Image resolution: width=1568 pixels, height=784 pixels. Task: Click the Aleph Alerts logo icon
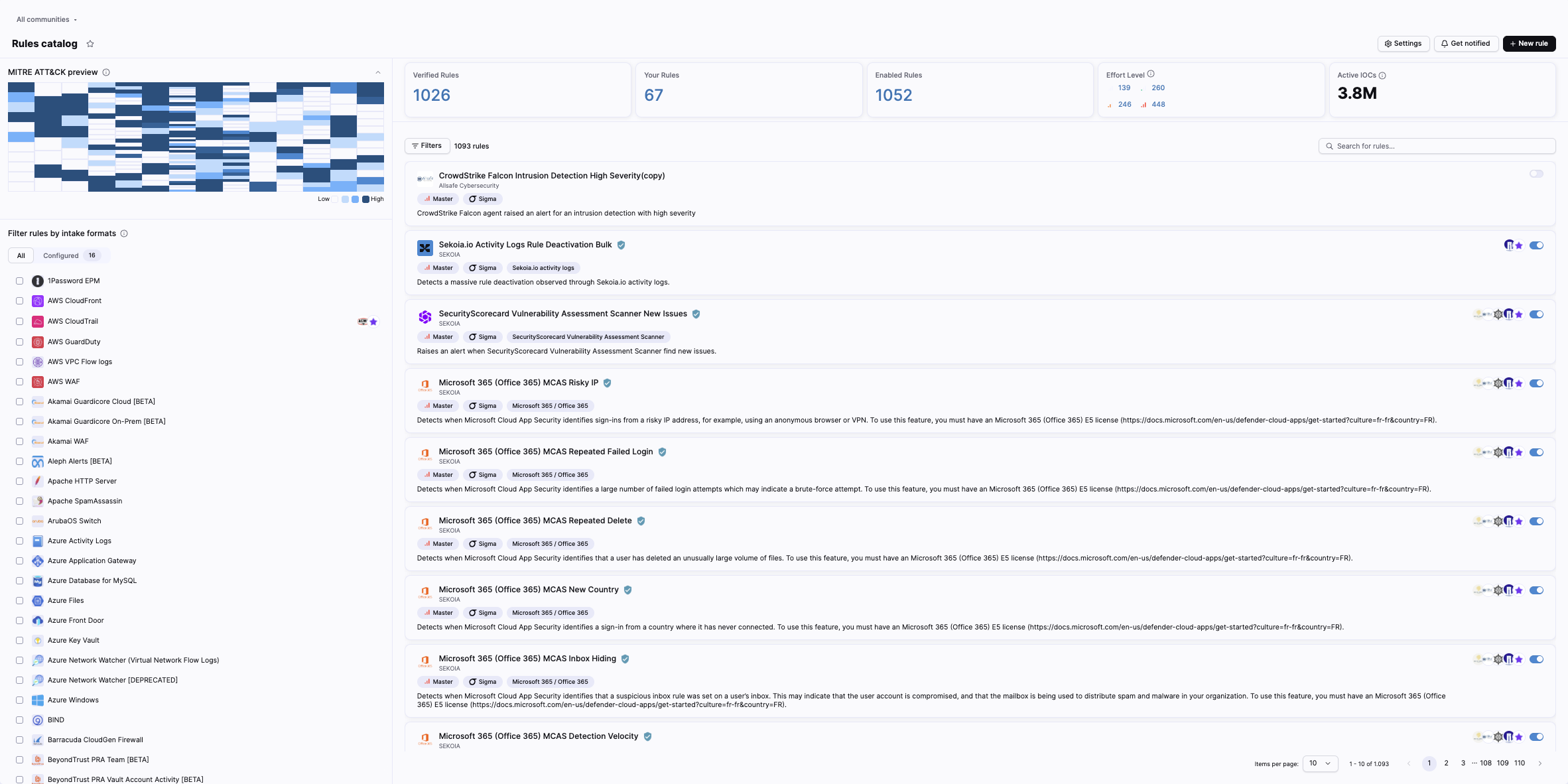click(38, 462)
